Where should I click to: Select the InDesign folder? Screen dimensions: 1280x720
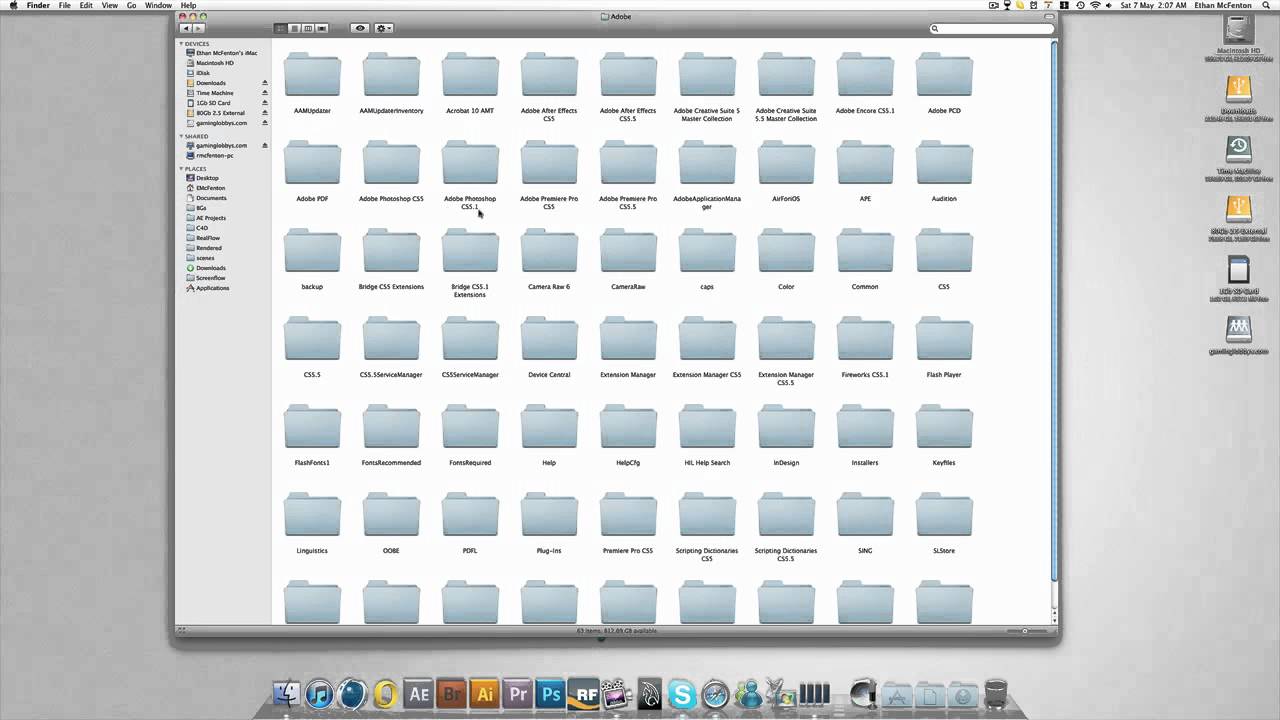click(x=786, y=427)
